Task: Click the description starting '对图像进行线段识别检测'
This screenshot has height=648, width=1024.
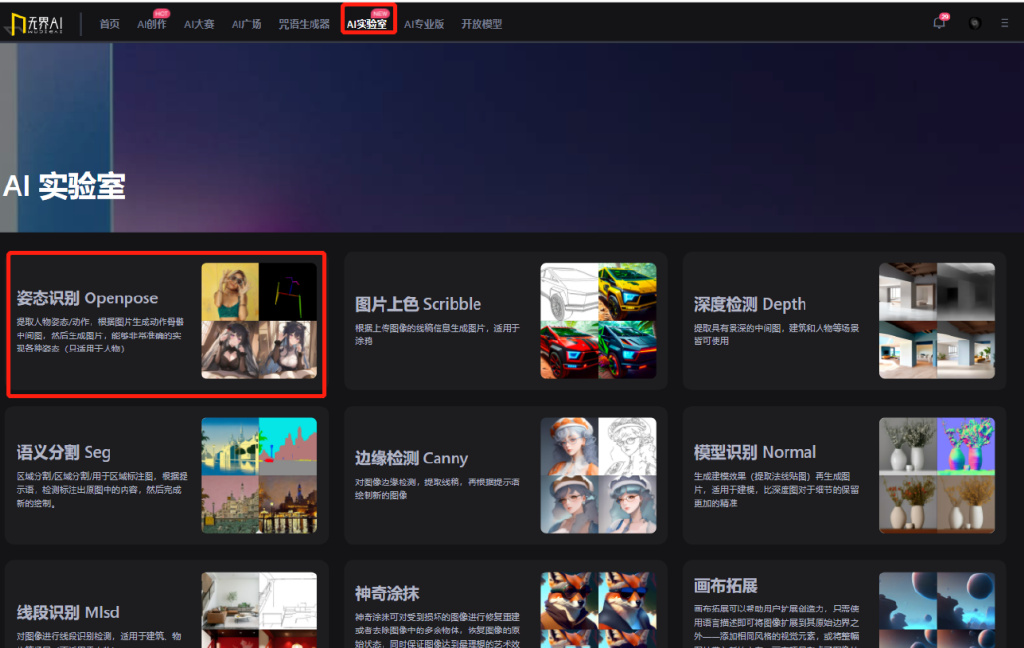Action: tap(99, 639)
